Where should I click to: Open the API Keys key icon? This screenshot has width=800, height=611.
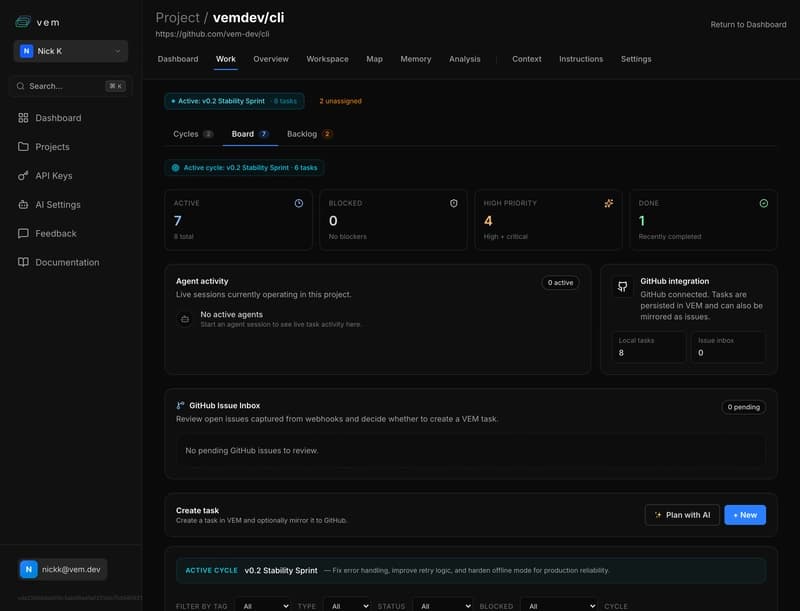[22, 176]
